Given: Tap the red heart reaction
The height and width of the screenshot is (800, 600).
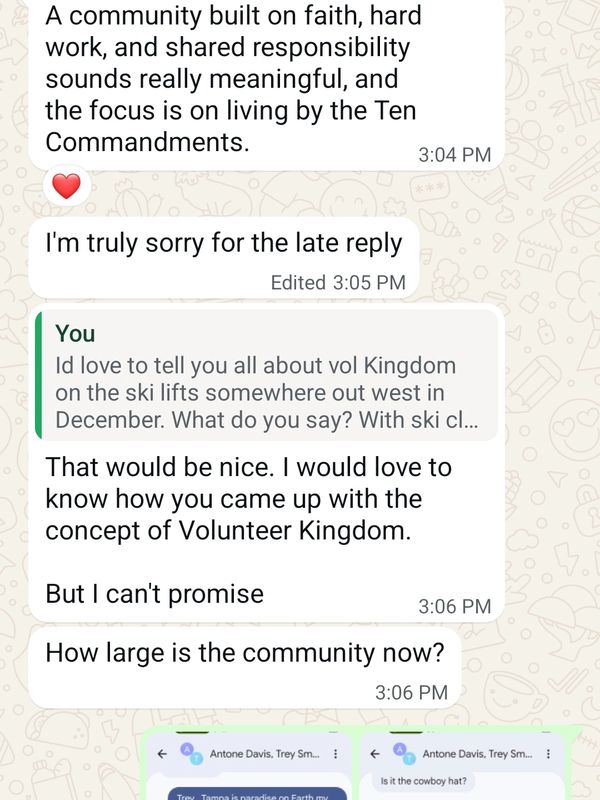Looking at the screenshot, I should coord(67,186).
